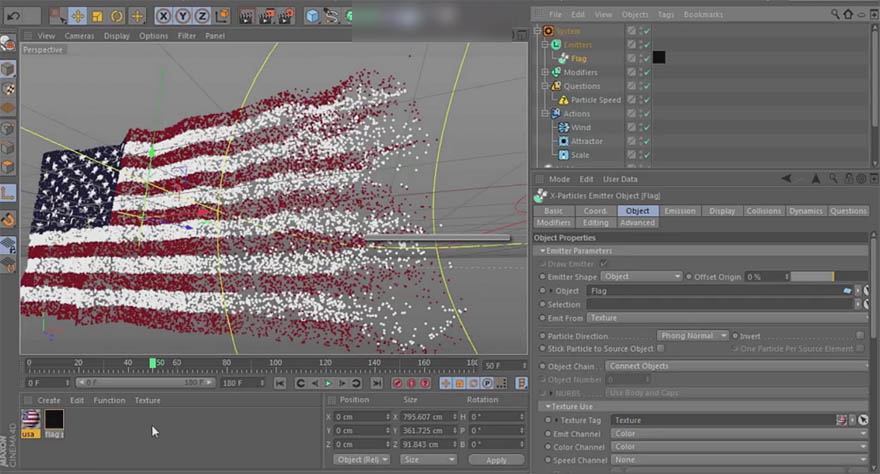The image size is (880, 474).
Task: Select the flag black material thumbnail
Action: 54,419
